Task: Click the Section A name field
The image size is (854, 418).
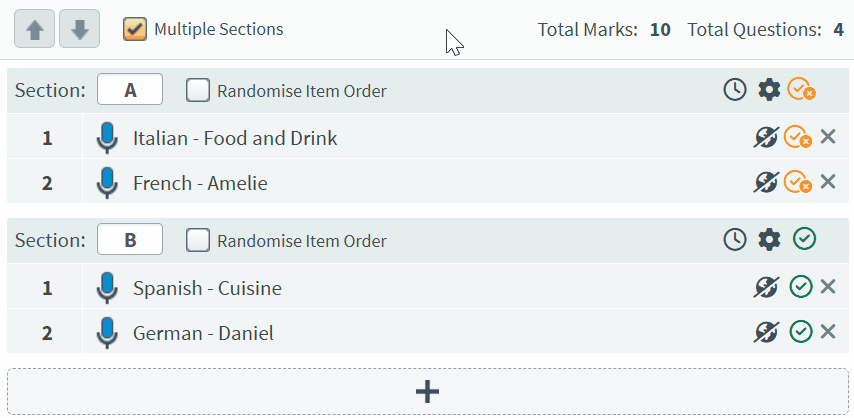Action: pyautogui.click(x=130, y=90)
